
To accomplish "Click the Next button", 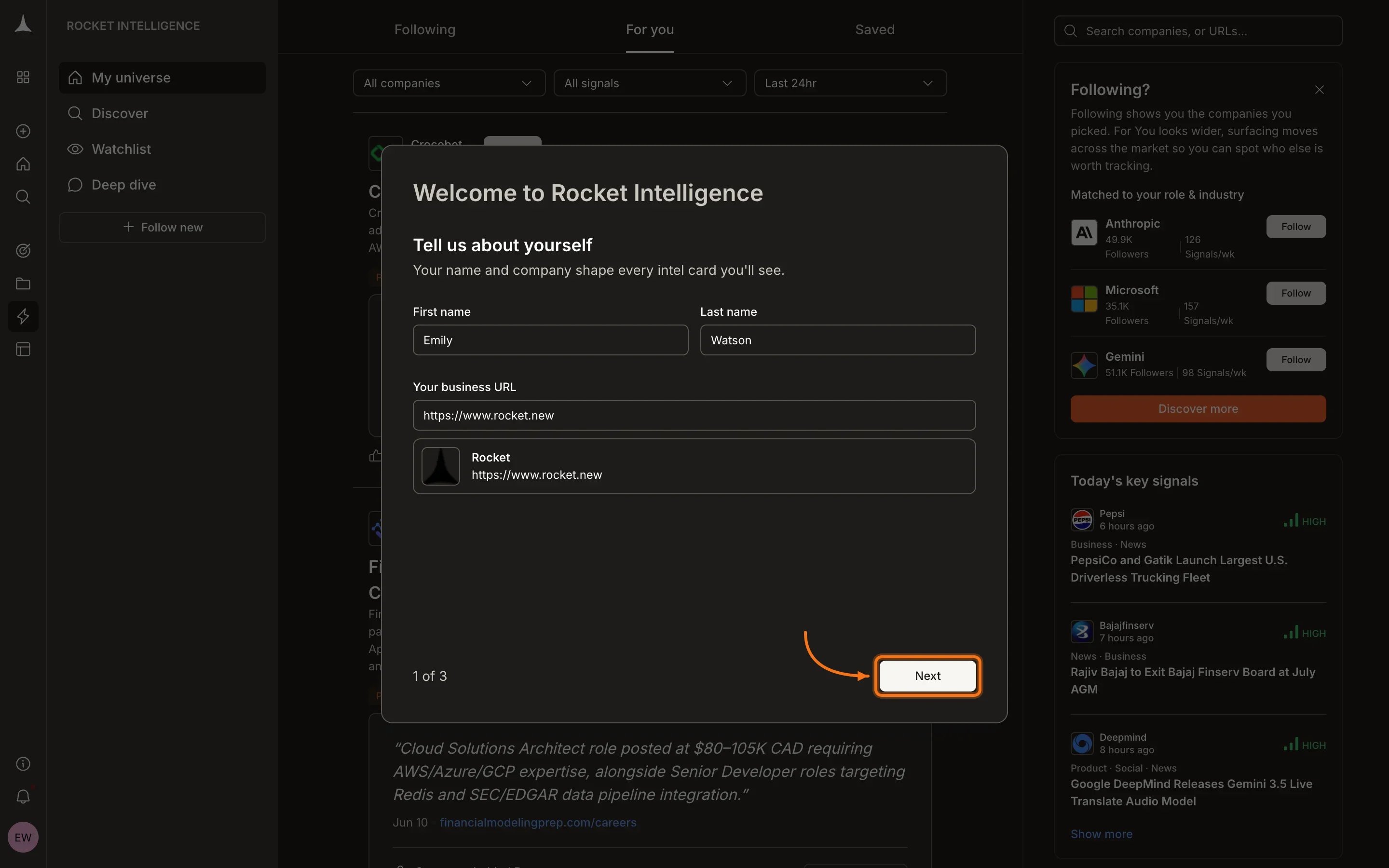I will pyautogui.click(x=927, y=676).
